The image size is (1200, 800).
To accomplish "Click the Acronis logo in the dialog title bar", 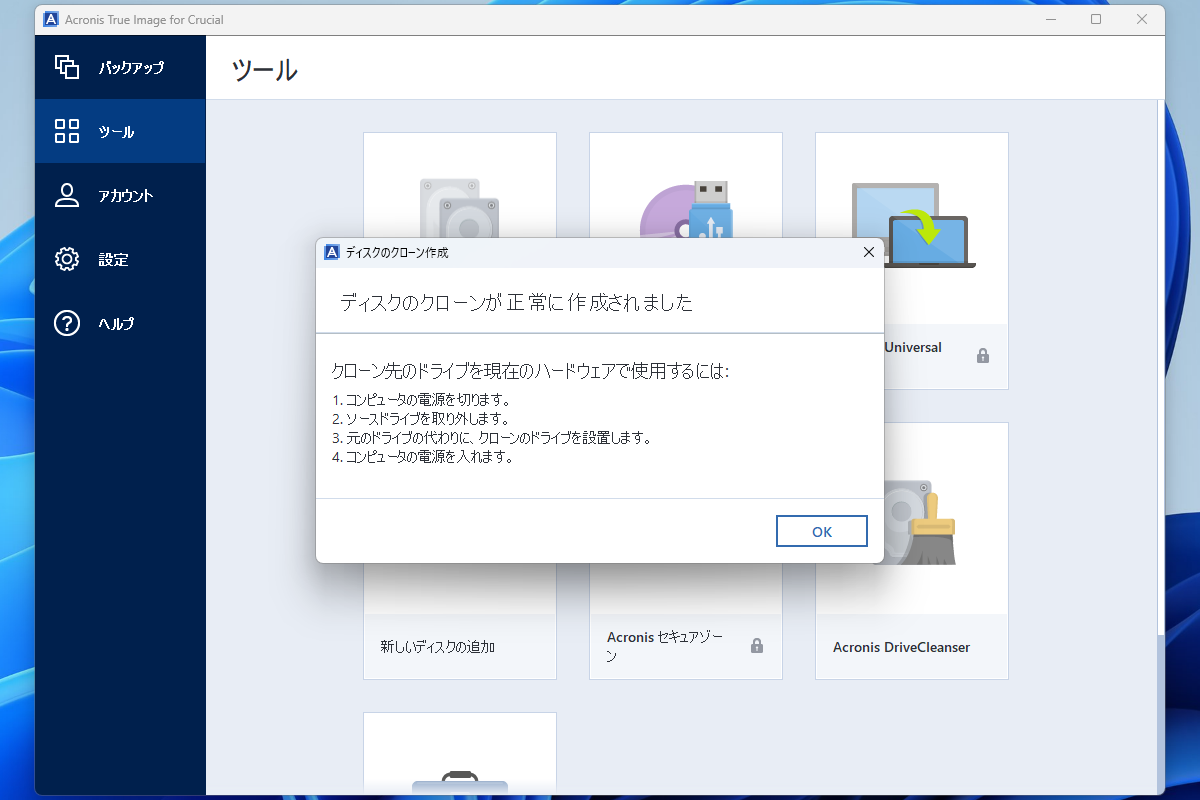I will [x=330, y=252].
